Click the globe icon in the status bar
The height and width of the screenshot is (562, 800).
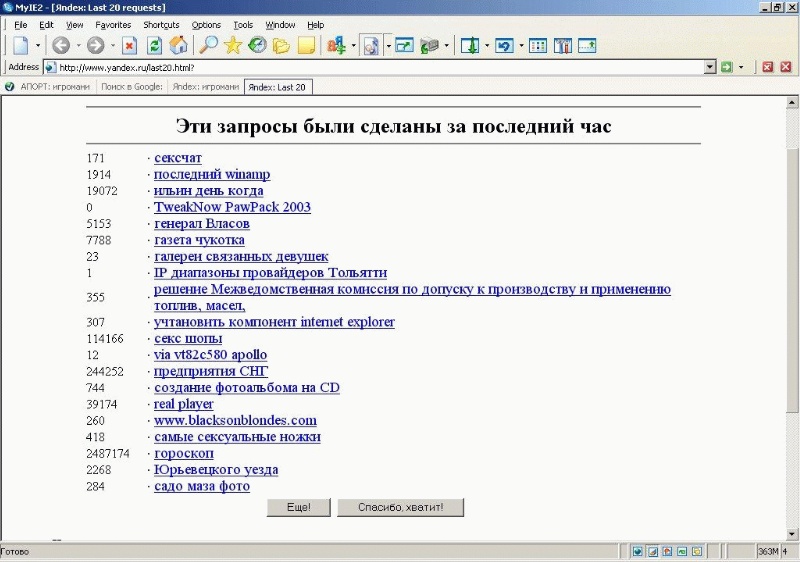(638, 552)
